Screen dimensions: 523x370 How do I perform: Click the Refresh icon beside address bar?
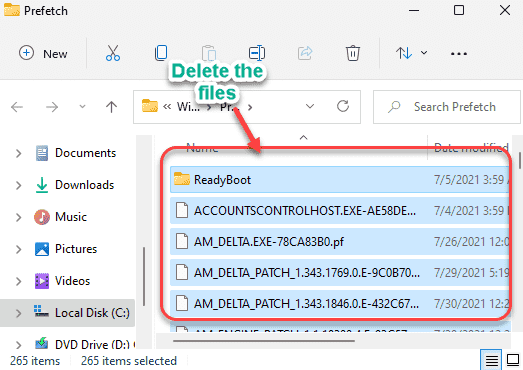343,106
